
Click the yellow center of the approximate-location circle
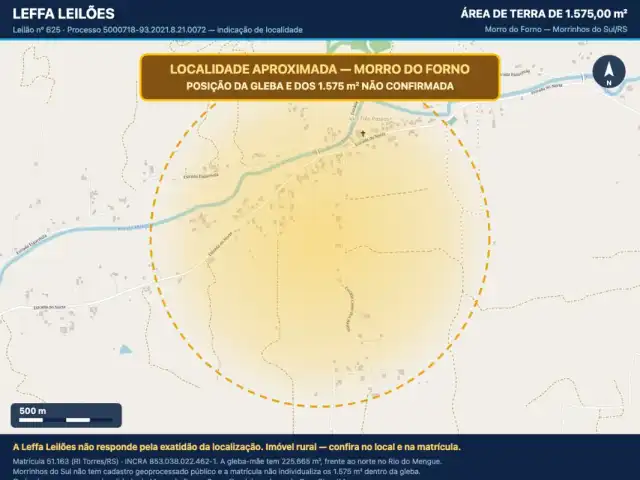[x=320, y=238]
